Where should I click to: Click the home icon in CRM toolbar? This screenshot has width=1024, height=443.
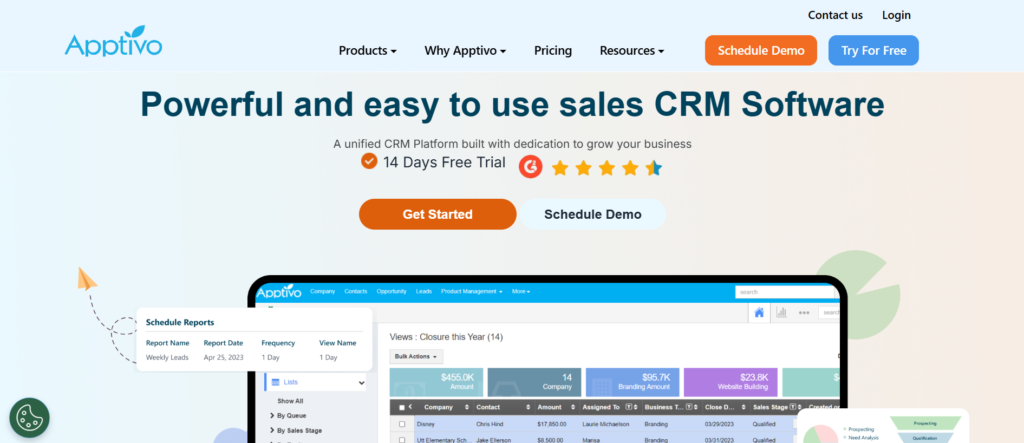tap(759, 313)
